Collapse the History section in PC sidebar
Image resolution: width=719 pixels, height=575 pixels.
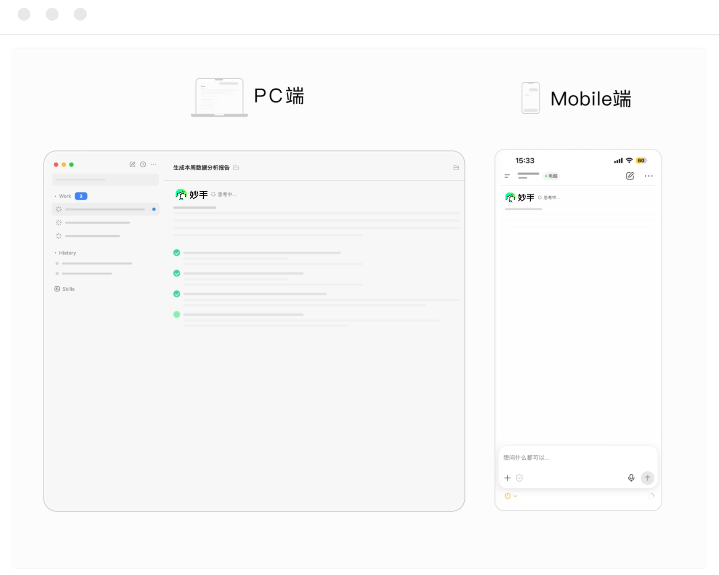point(55,253)
